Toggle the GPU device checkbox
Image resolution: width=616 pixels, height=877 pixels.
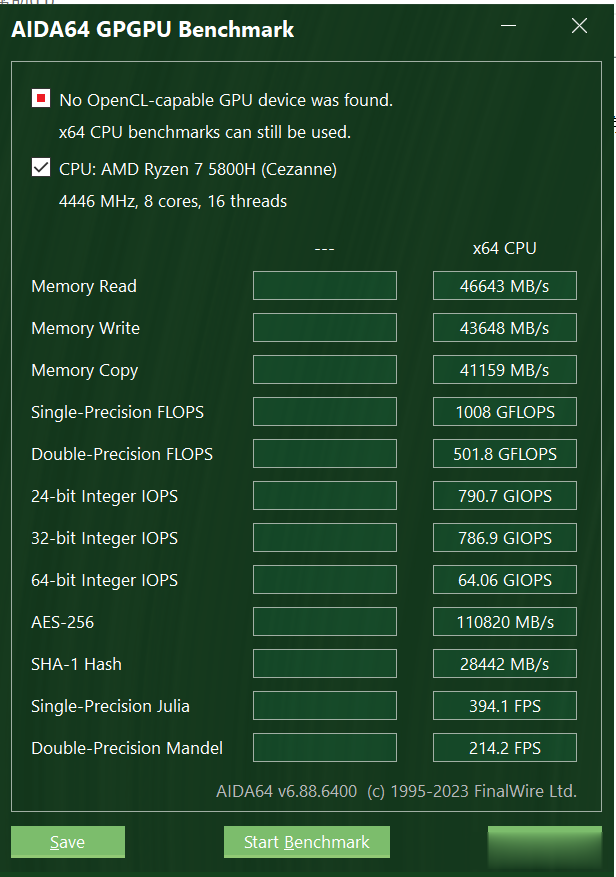pyautogui.click(x=41, y=99)
